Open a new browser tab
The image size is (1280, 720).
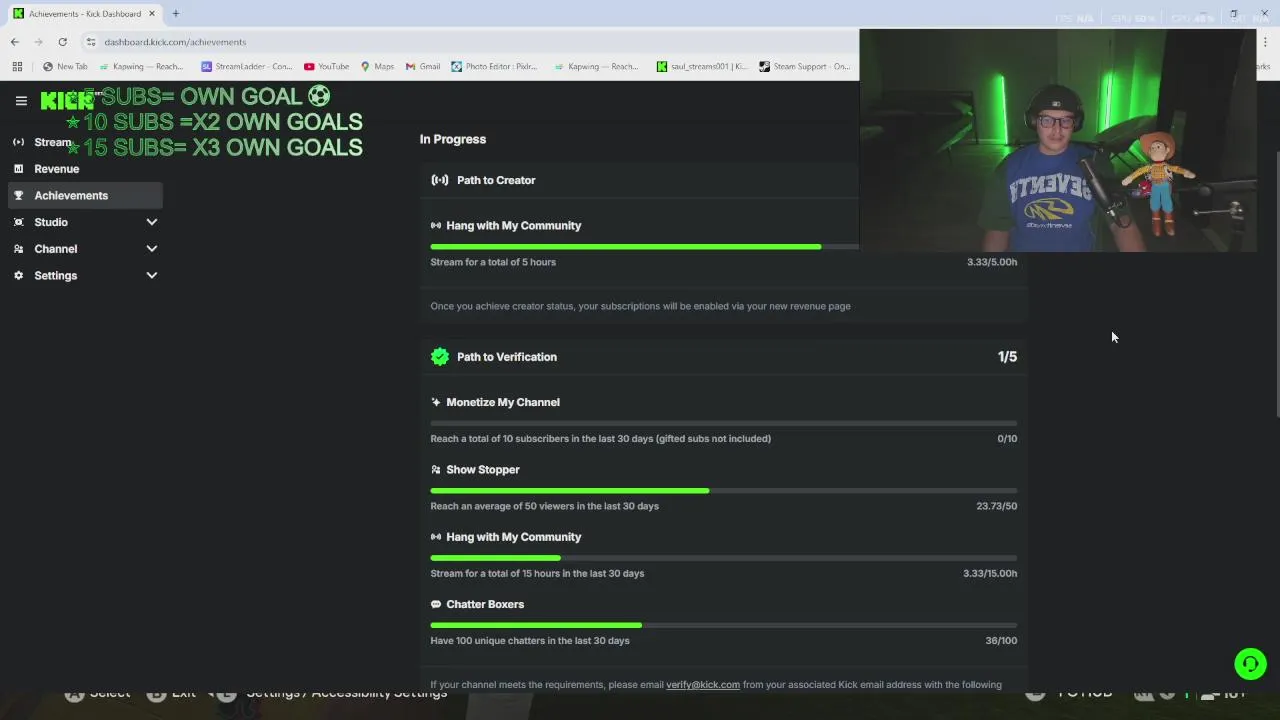tap(175, 14)
